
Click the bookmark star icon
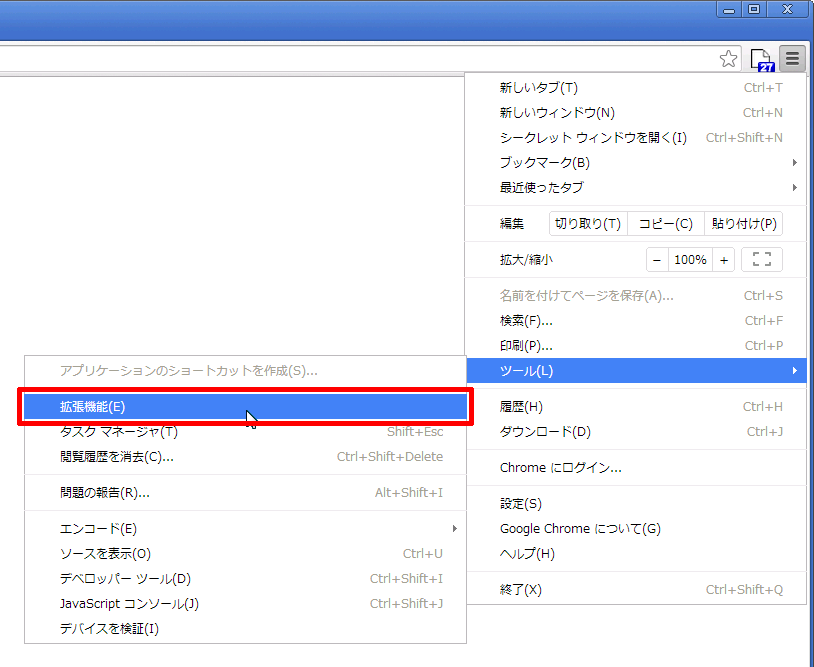click(x=729, y=59)
